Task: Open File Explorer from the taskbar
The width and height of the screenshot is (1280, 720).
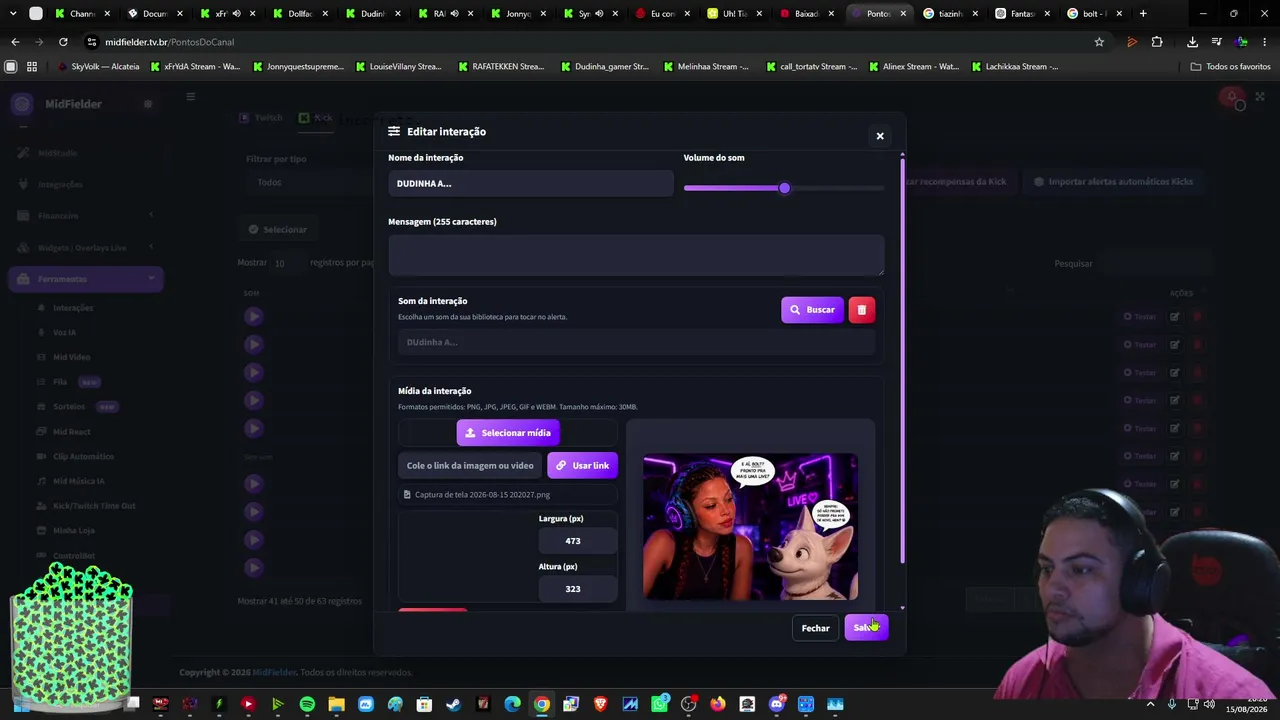Action: point(336,704)
